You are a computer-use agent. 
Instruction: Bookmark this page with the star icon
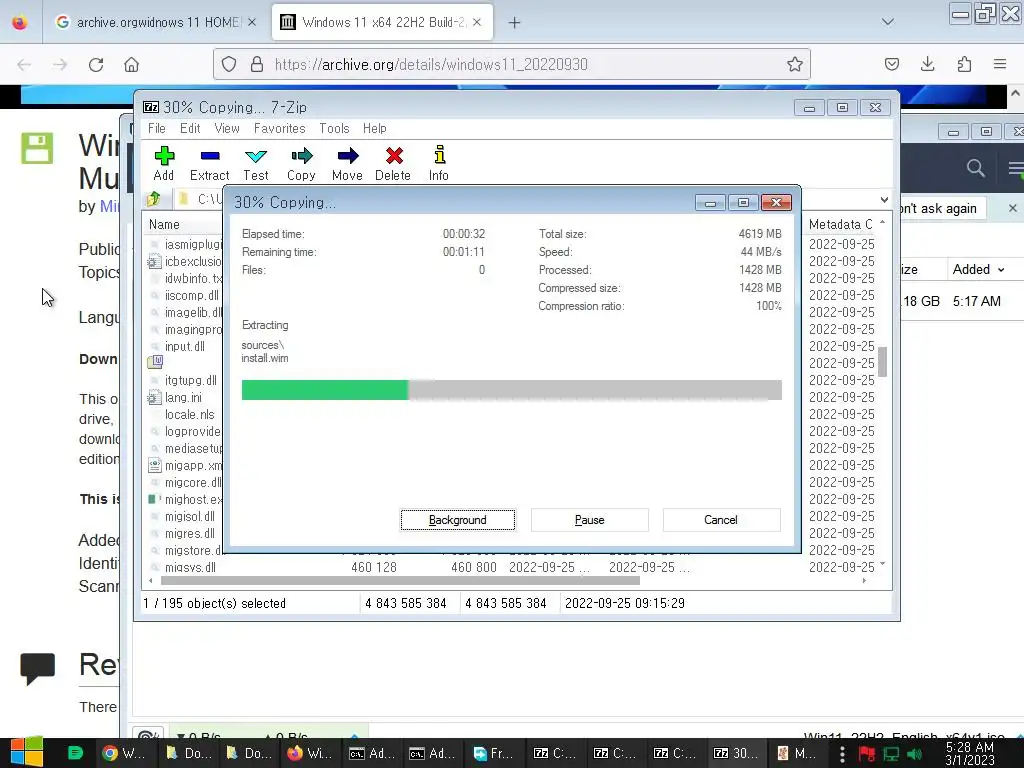click(x=794, y=64)
